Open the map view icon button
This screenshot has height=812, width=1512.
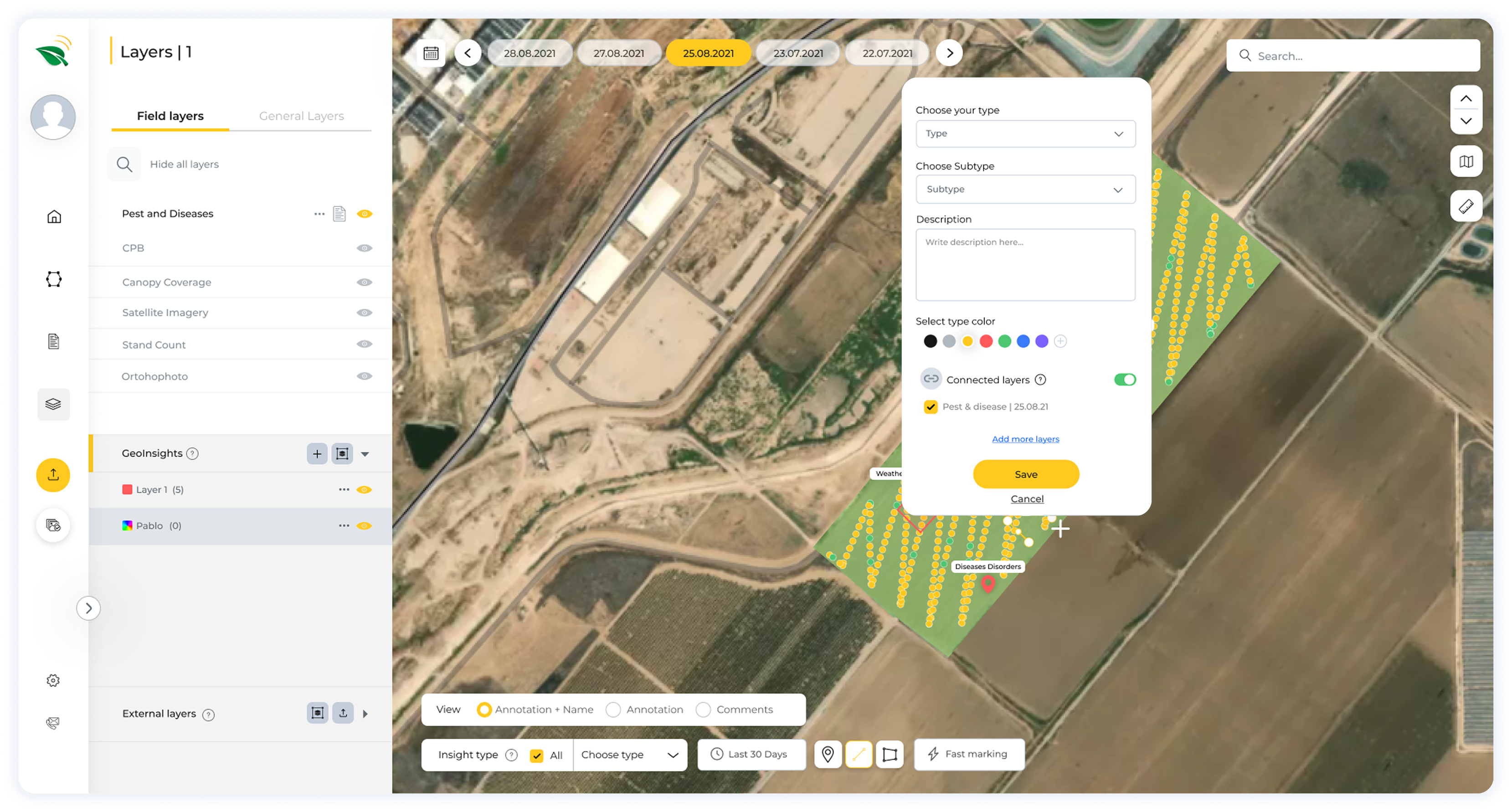point(1466,161)
